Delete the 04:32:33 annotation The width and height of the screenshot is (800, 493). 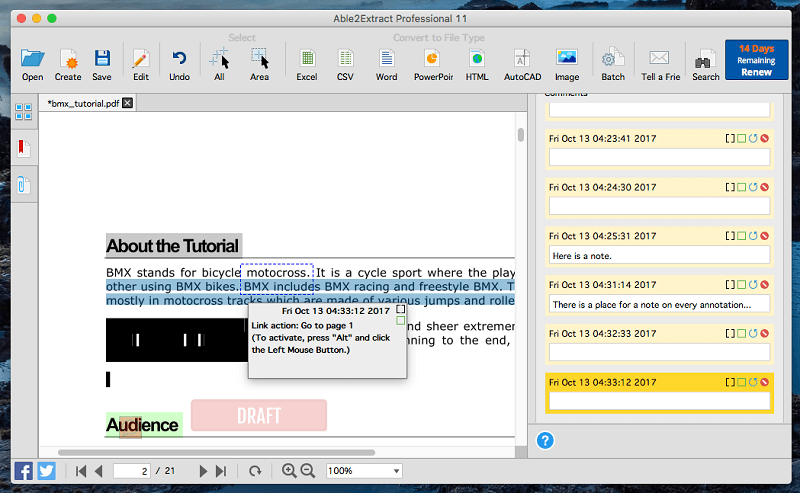pyautogui.click(x=764, y=333)
